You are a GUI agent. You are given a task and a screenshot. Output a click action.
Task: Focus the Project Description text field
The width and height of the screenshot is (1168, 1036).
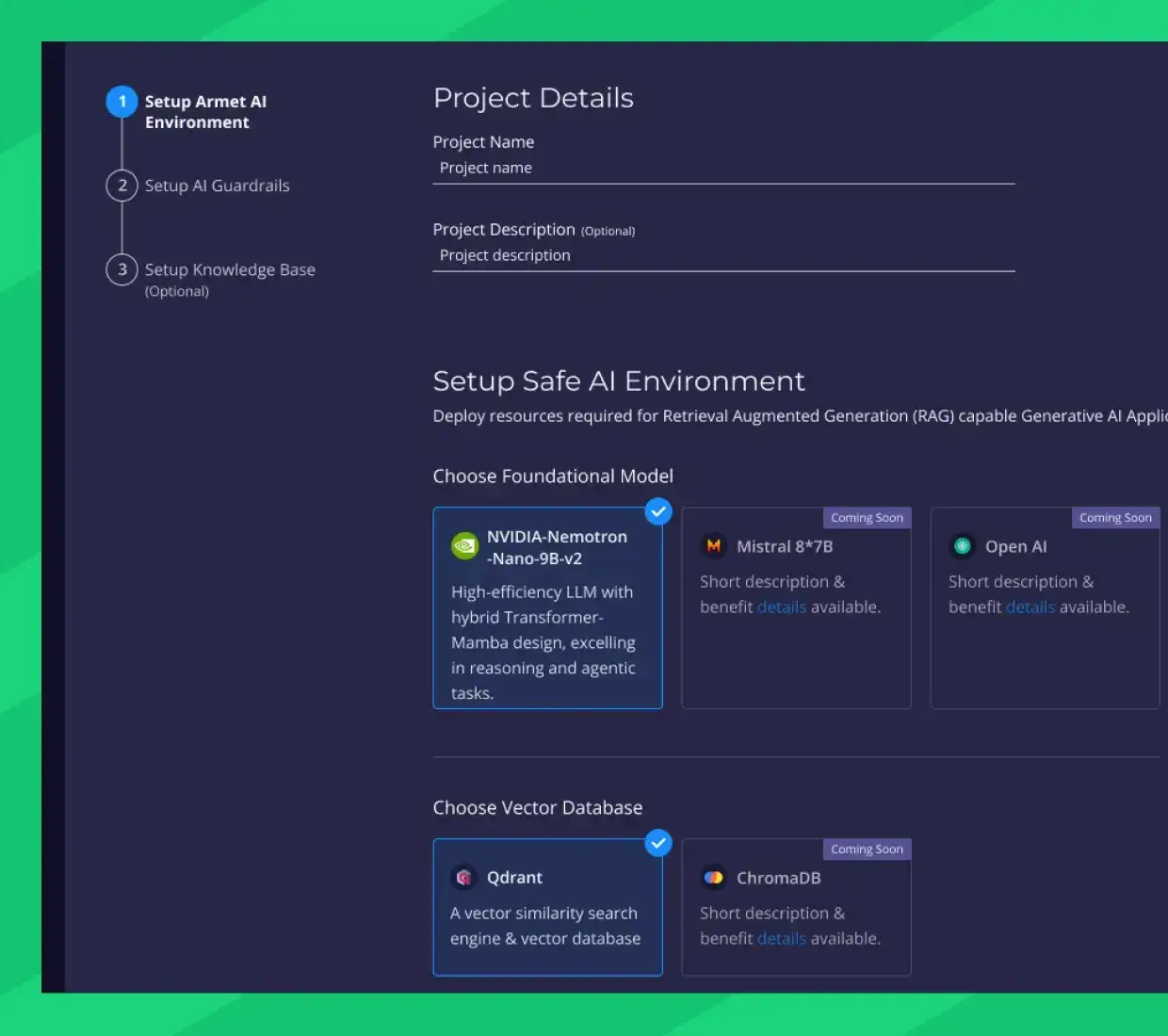tap(723, 256)
